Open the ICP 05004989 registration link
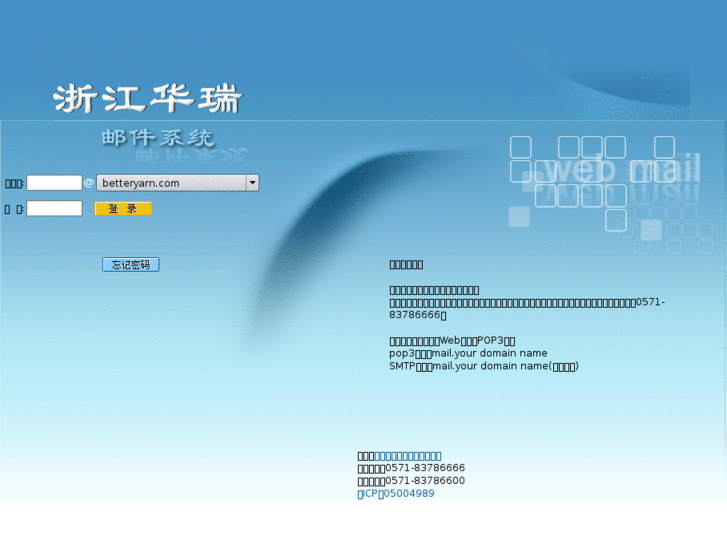 395,494
